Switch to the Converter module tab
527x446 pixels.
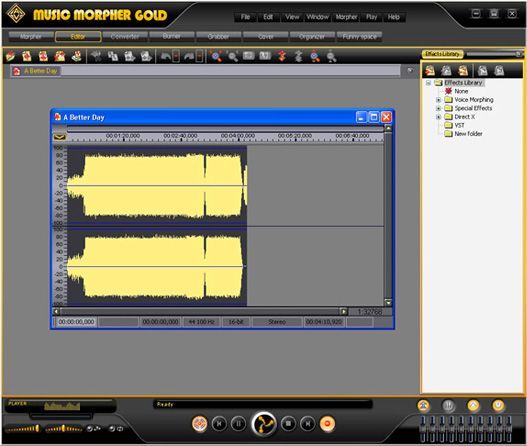coord(125,36)
